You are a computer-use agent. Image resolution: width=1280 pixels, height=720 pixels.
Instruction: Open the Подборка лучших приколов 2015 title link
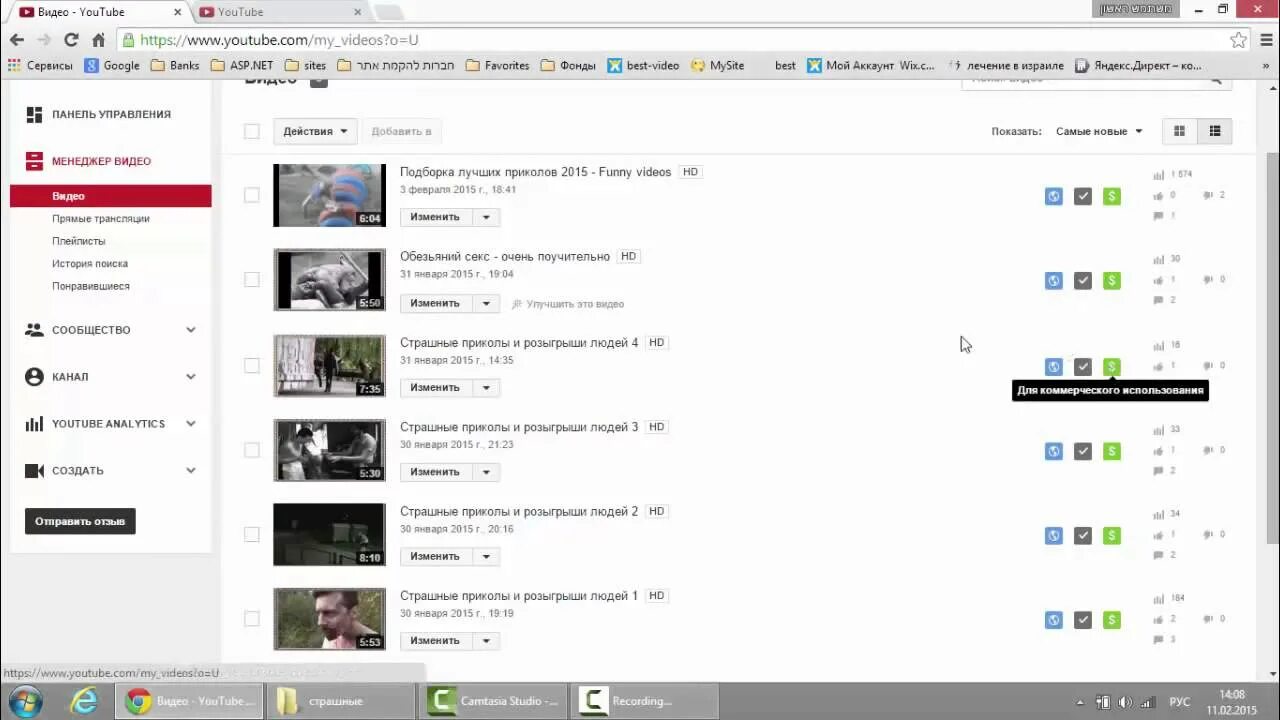pyautogui.click(x=535, y=172)
